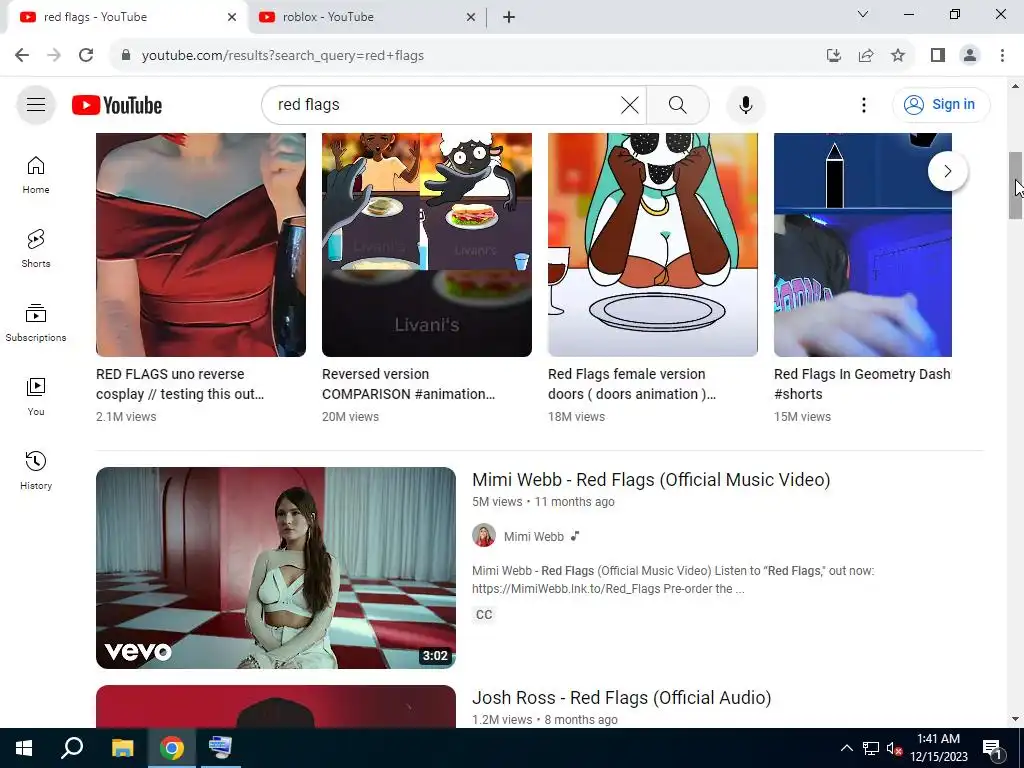Viewport: 1024px width, 768px height.
Task: Click the Mimi Webb vevo video thumbnail
Action: 276,568
